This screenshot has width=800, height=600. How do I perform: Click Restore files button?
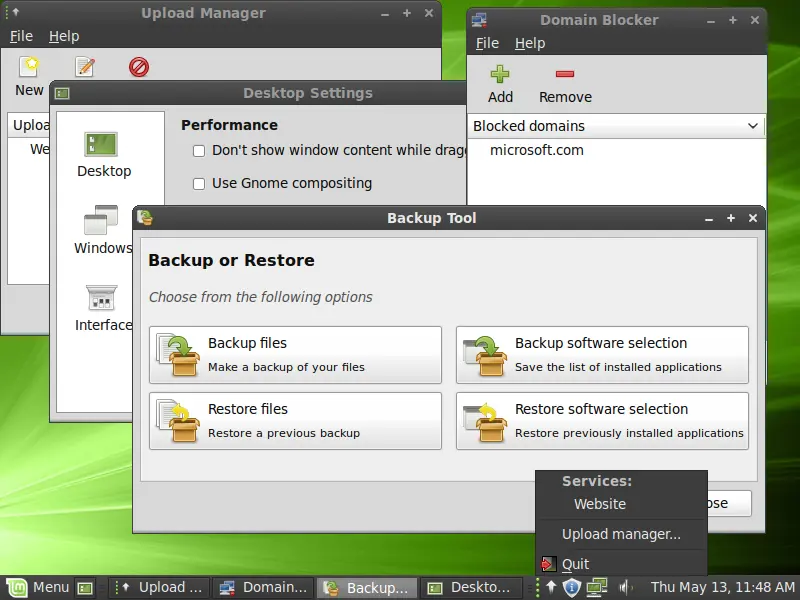coord(295,421)
